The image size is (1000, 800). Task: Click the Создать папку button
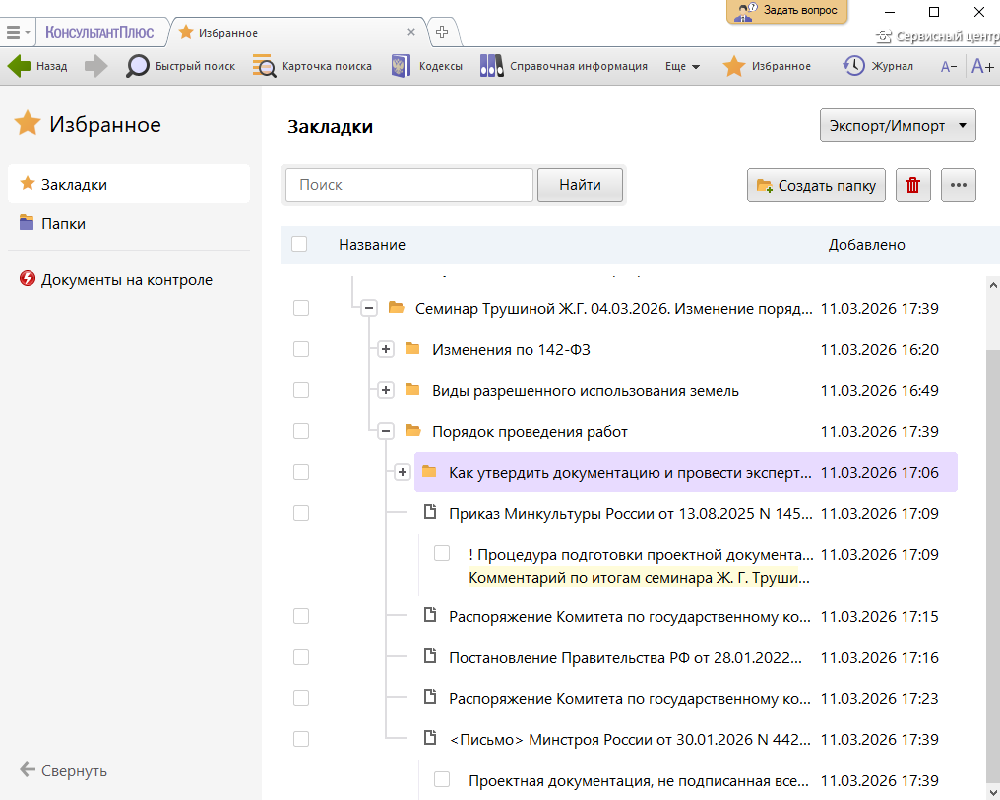pyautogui.click(x=816, y=185)
